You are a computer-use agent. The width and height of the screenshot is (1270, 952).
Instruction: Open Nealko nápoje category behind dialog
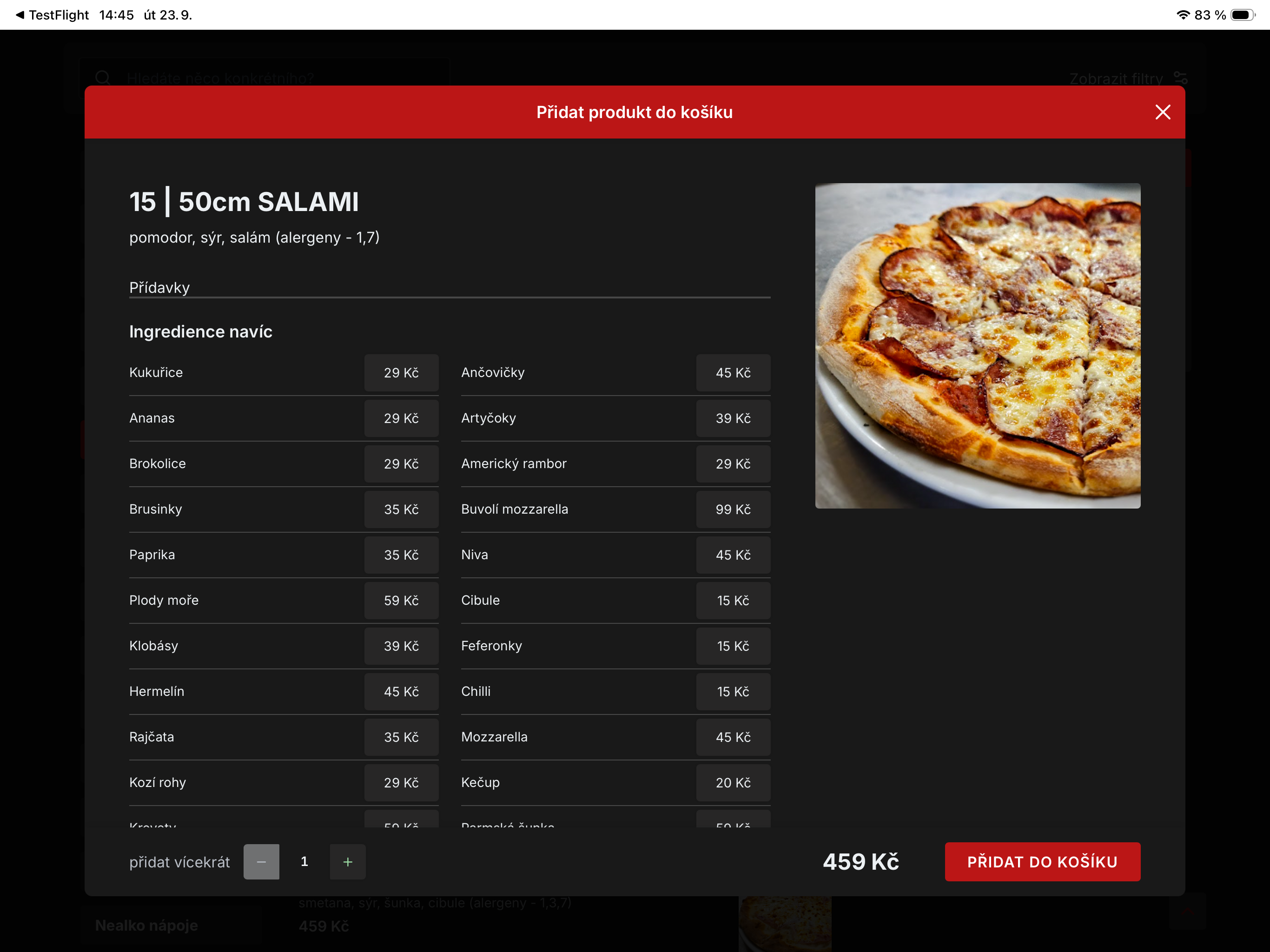[146, 925]
